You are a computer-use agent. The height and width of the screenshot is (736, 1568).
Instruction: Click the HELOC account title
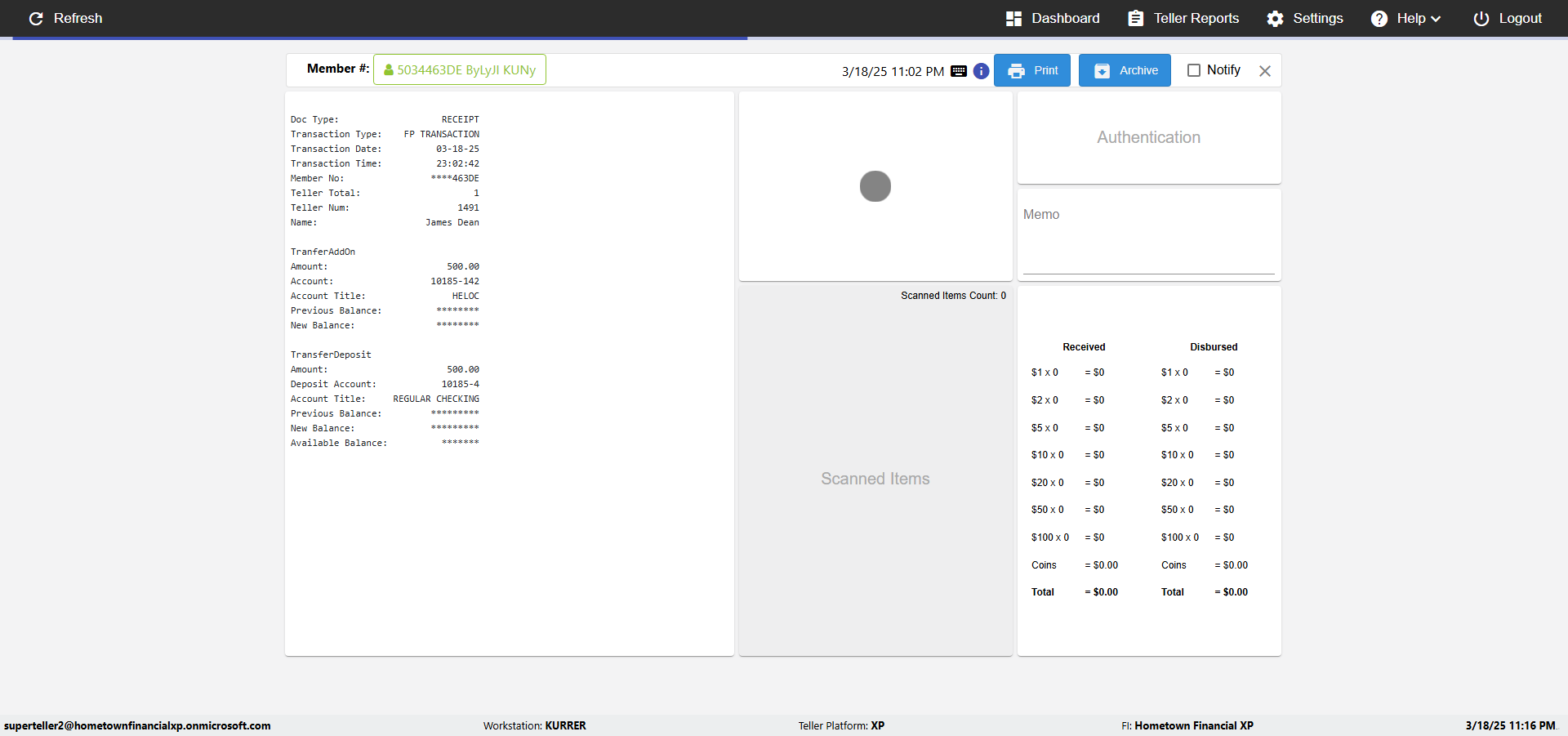pos(465,296)
